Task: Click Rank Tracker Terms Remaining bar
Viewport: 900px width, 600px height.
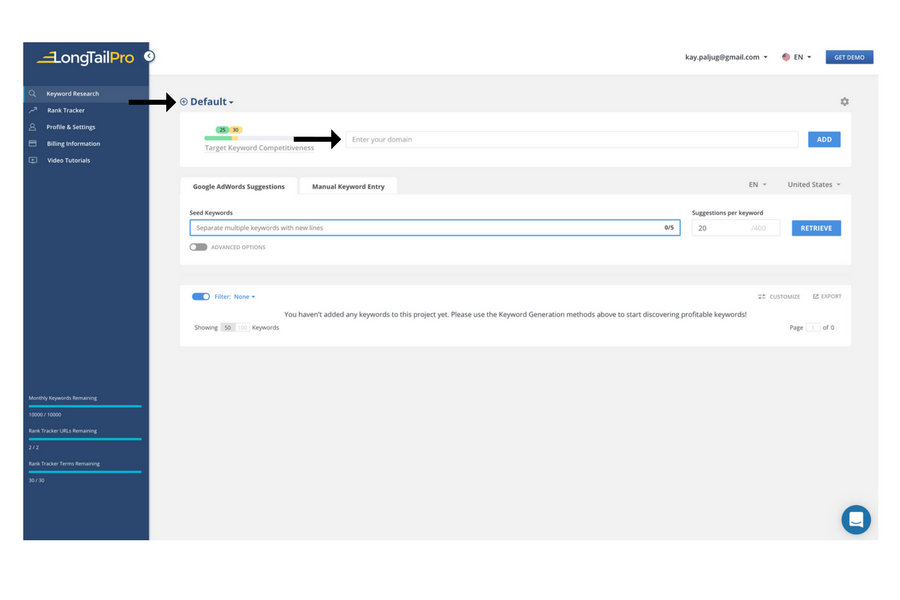Action: click(x=85, y=471)
